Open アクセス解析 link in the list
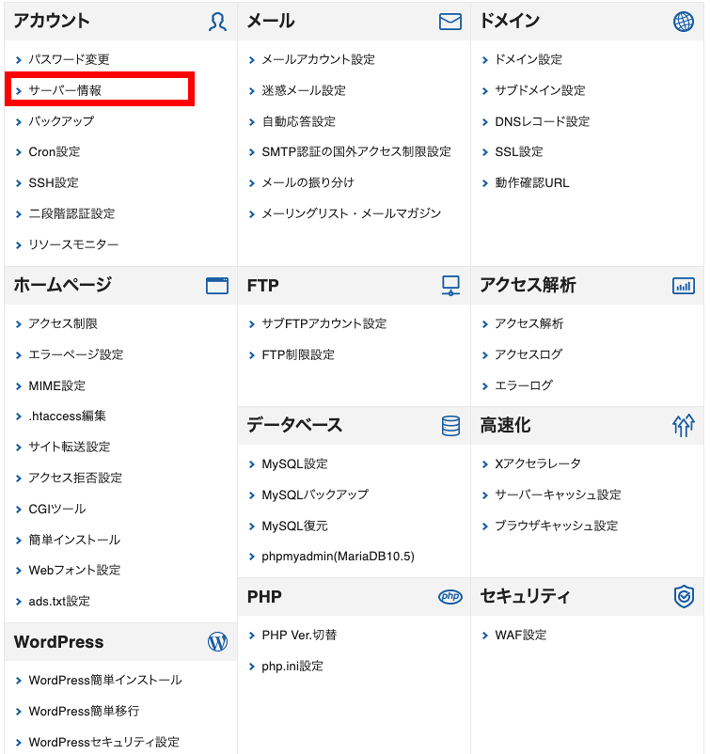The width and height of the screenshot is (710, 754). click(529, 324)
